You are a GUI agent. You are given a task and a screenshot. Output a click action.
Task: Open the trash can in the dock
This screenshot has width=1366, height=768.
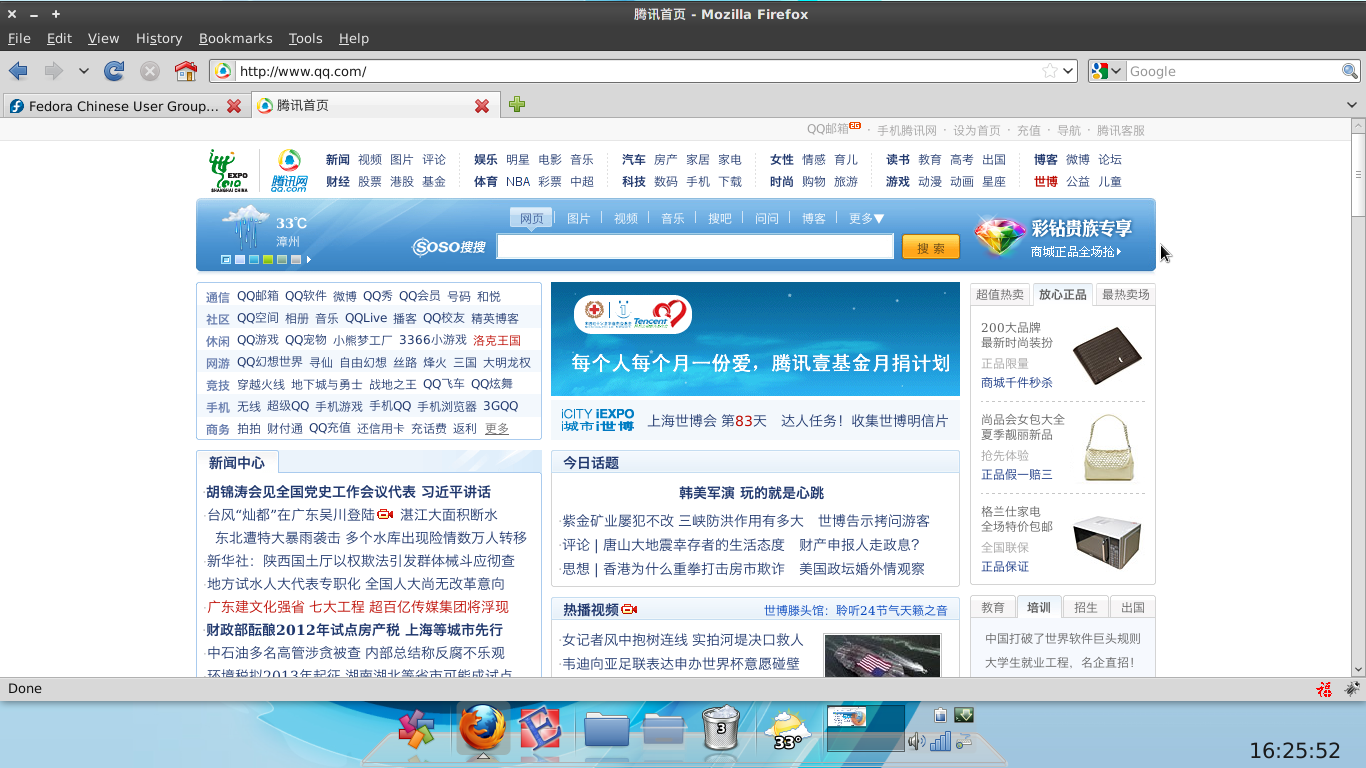point(720,727)
